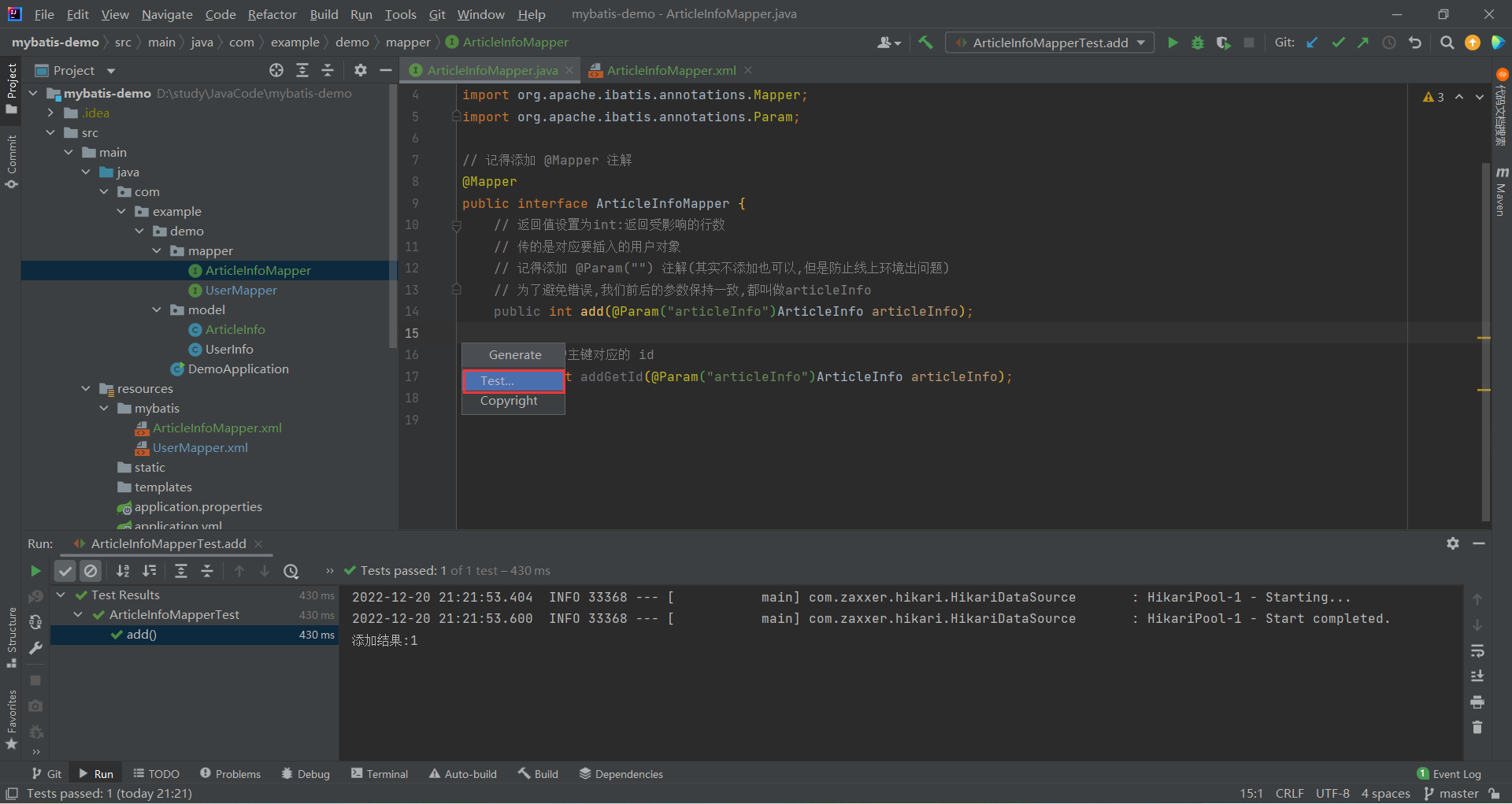Start debugging with the bug icon

1198,43
